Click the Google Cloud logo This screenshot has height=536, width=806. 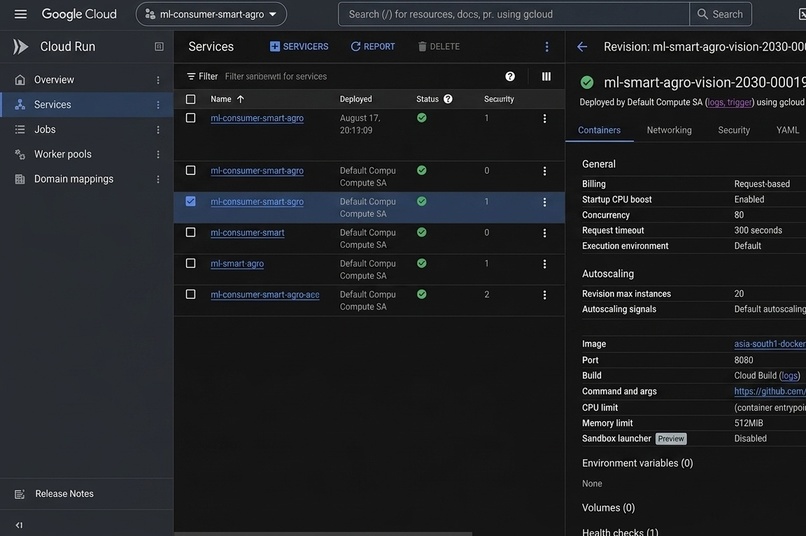pyautogui.click(x=79, y=14)
